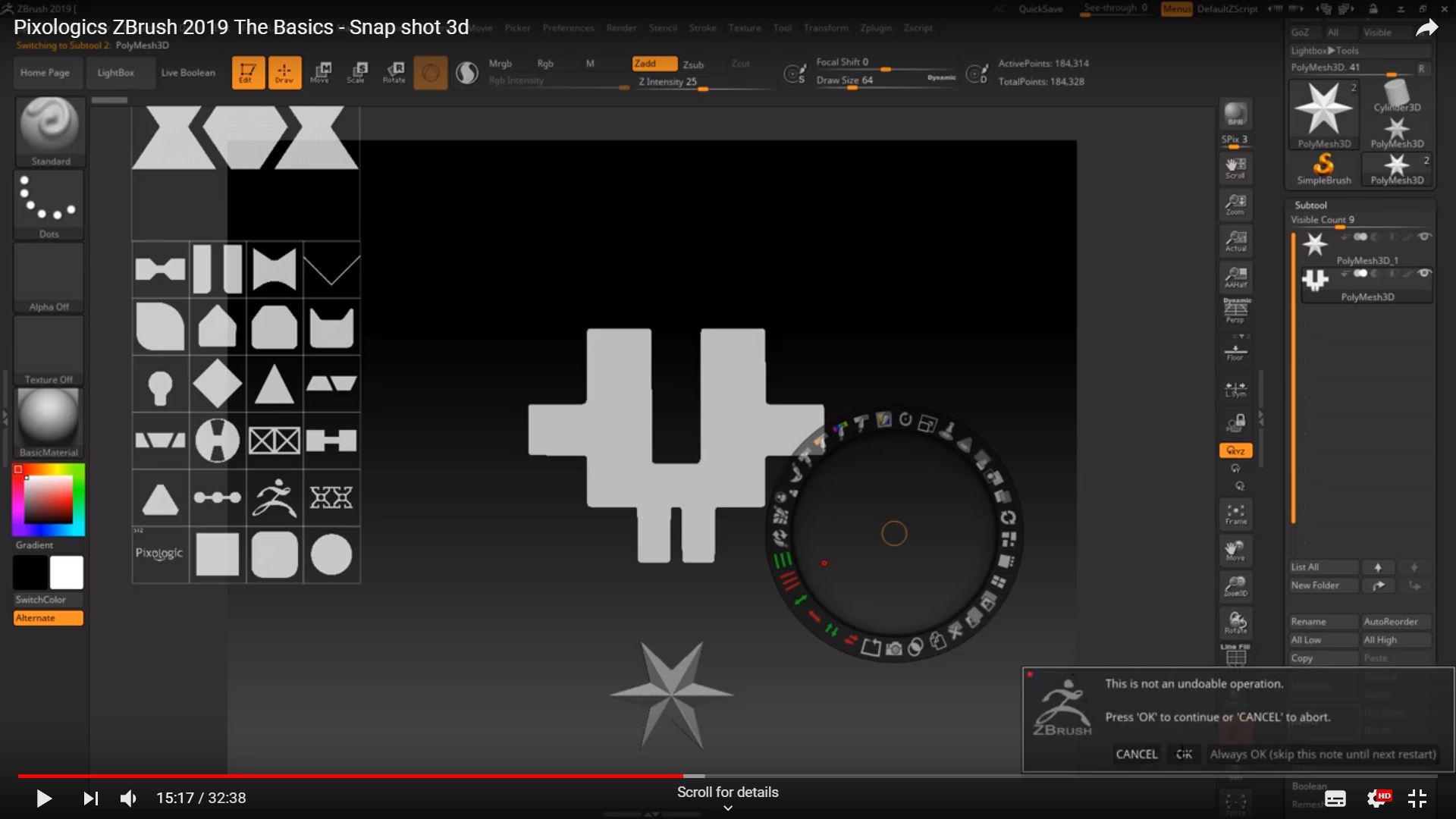Toggle Zsub mode

(x=693, y=64)
